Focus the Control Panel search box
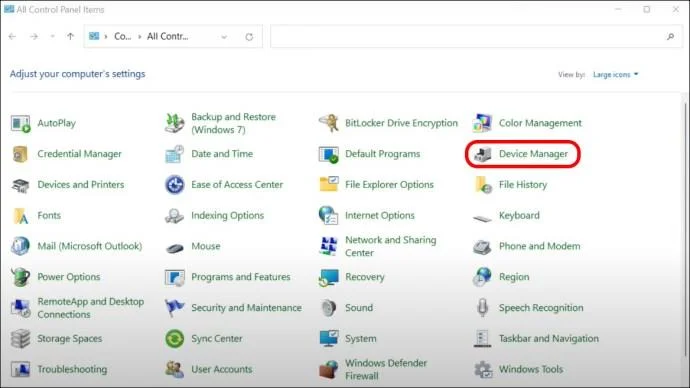The image size is (690, 388). click(476, 37)
